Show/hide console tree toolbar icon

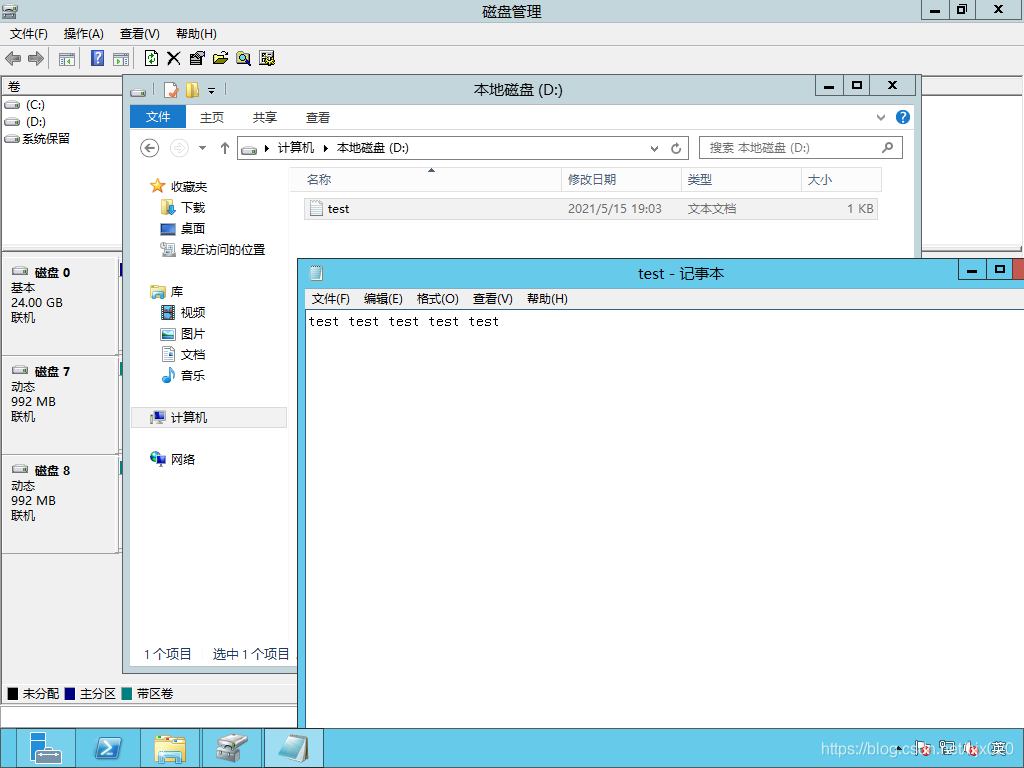click(x=67, y=59)
